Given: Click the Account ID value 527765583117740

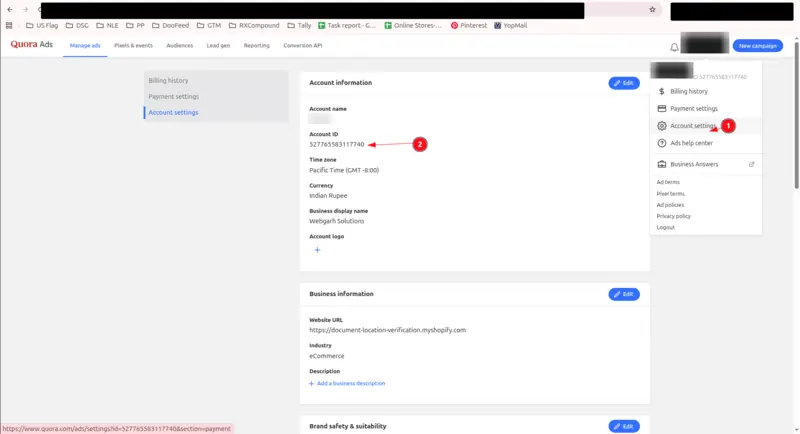Looking at the screenshot, I should [337, 144].
